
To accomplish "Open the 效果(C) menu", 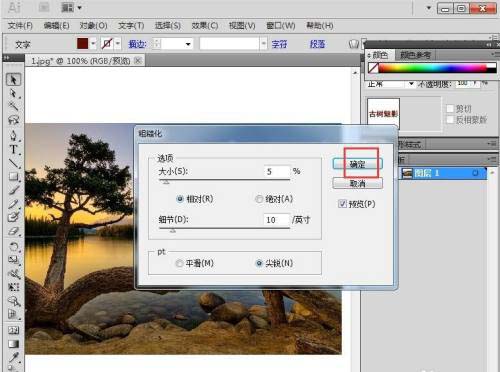I will point(205,26).
